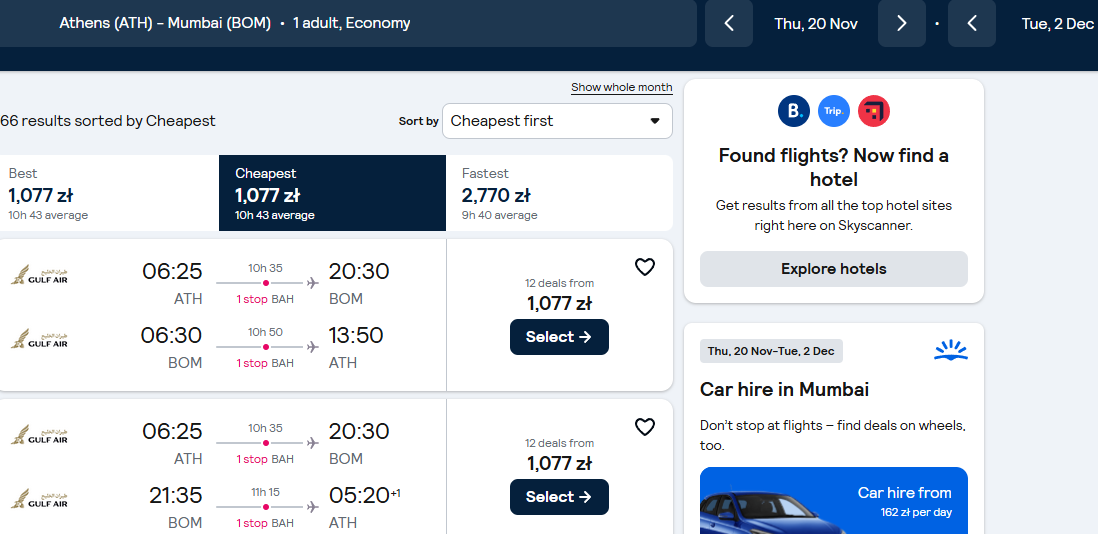Viewport: 1098px width, 534px height.
Task: Click the Trip. round blue icon
Action: (834, 111)
